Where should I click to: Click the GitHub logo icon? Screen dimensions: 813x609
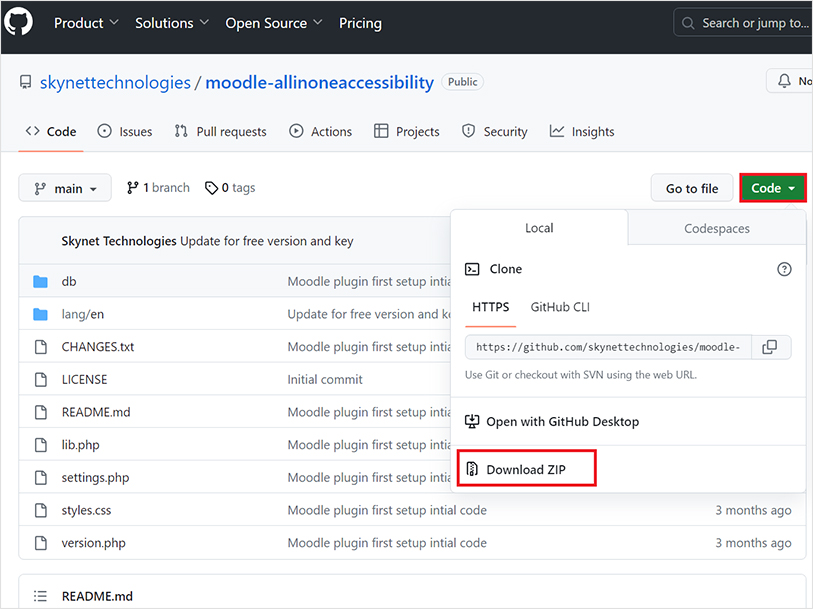pos(19,22)
